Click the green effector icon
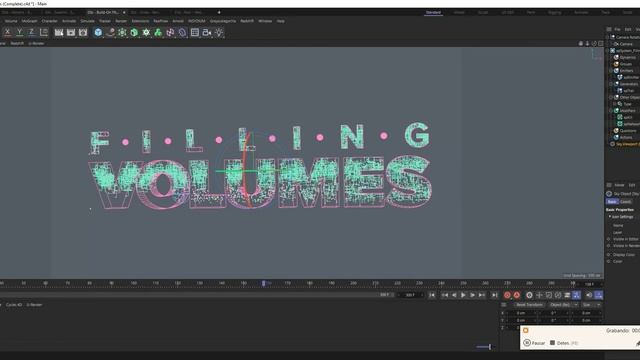Screen dimensions: 640x360 point(158,32)
